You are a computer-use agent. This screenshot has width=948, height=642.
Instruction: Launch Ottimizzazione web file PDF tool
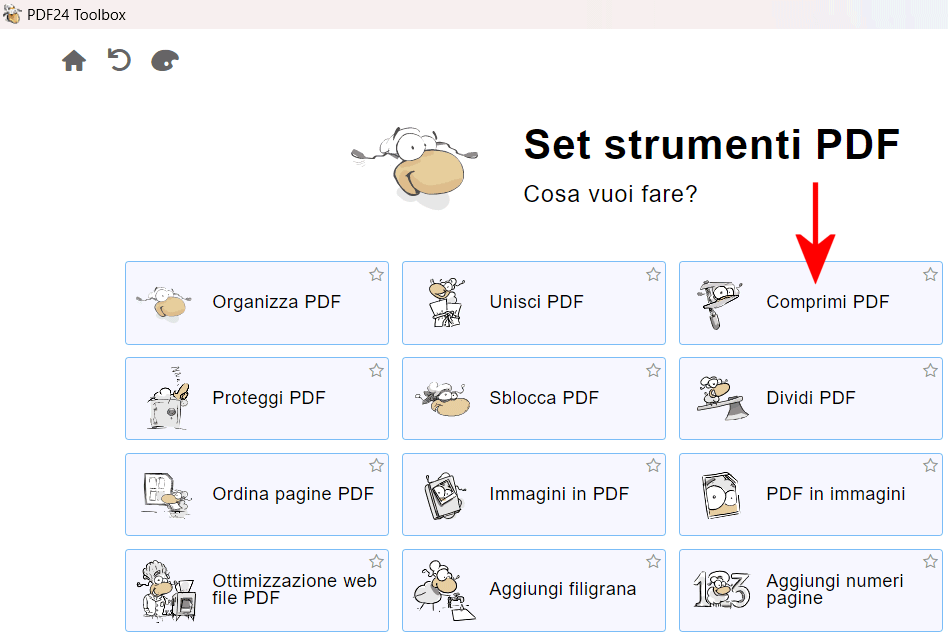pyautogui.click(x=257, y=590)
